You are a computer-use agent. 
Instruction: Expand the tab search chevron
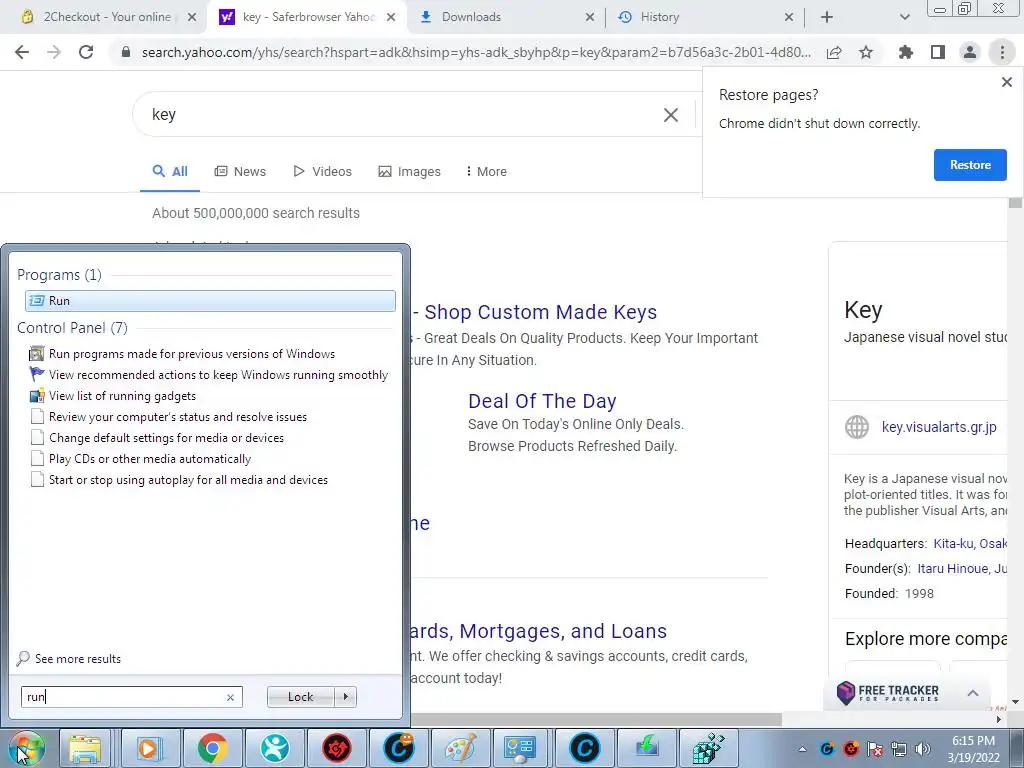click(x=904, y=17)
